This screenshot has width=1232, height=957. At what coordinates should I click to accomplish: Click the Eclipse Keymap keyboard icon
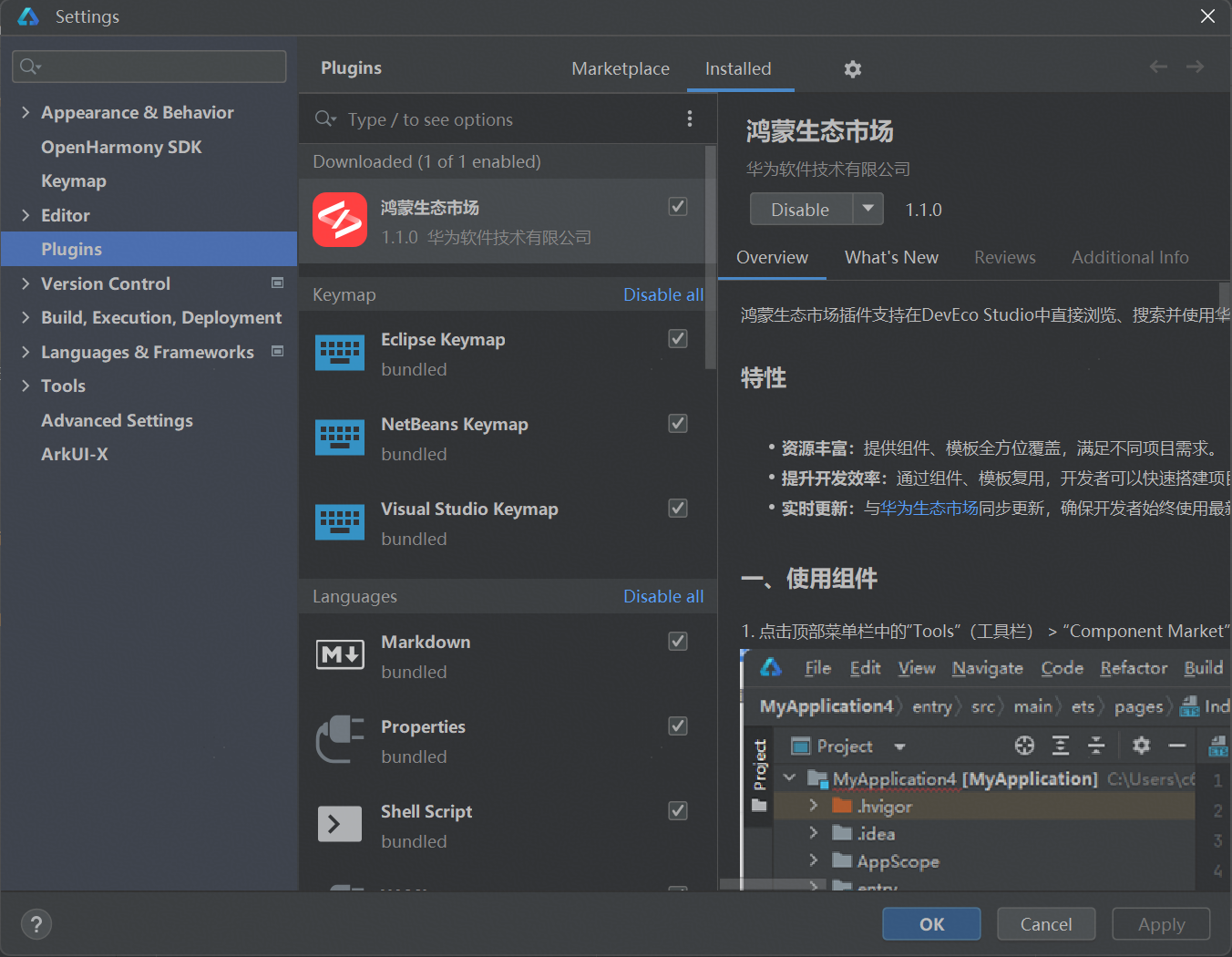(x=340, y=353)
